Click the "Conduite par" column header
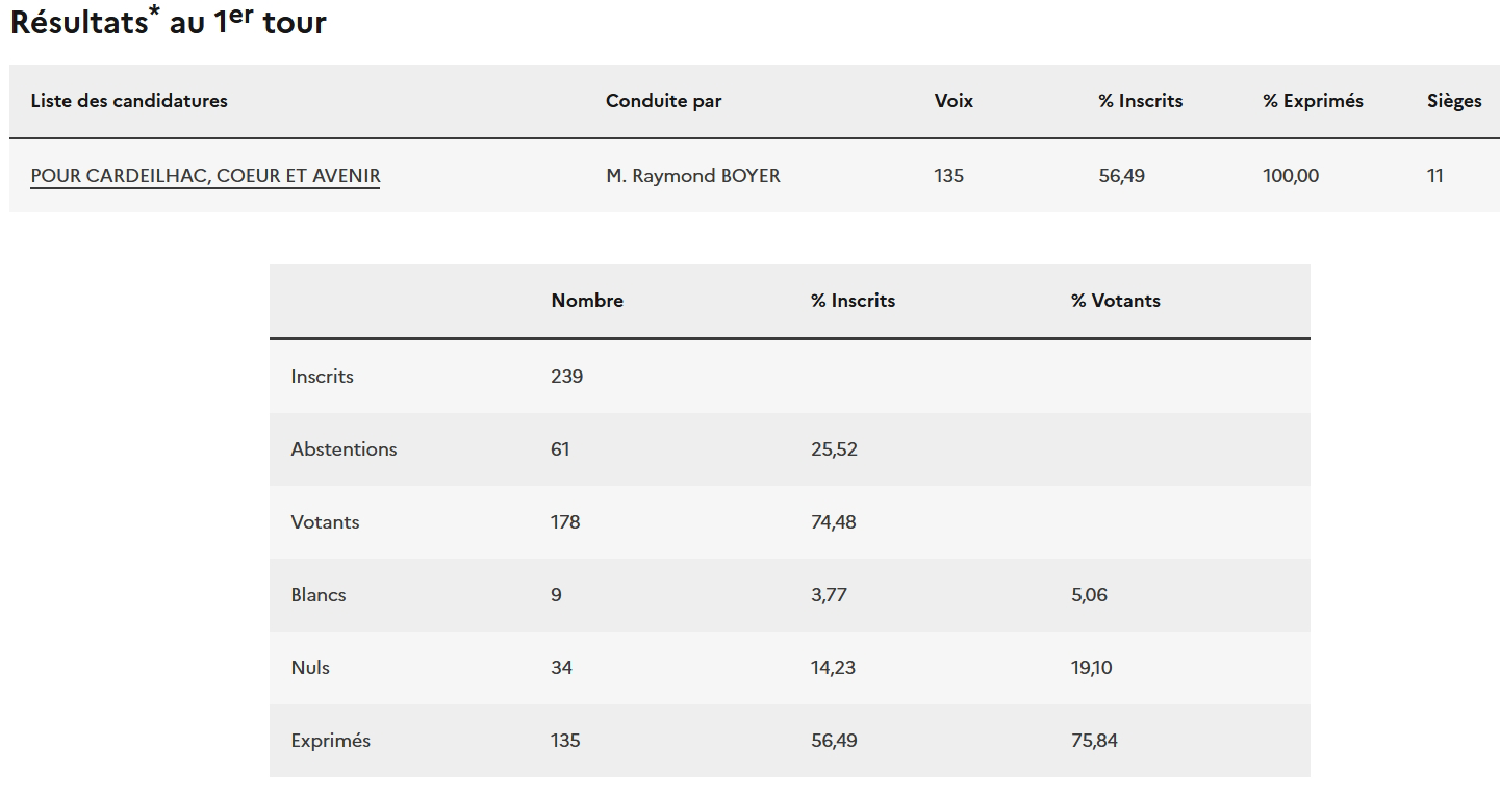This screenshot has width=1500, height=798. pos(663,101)
